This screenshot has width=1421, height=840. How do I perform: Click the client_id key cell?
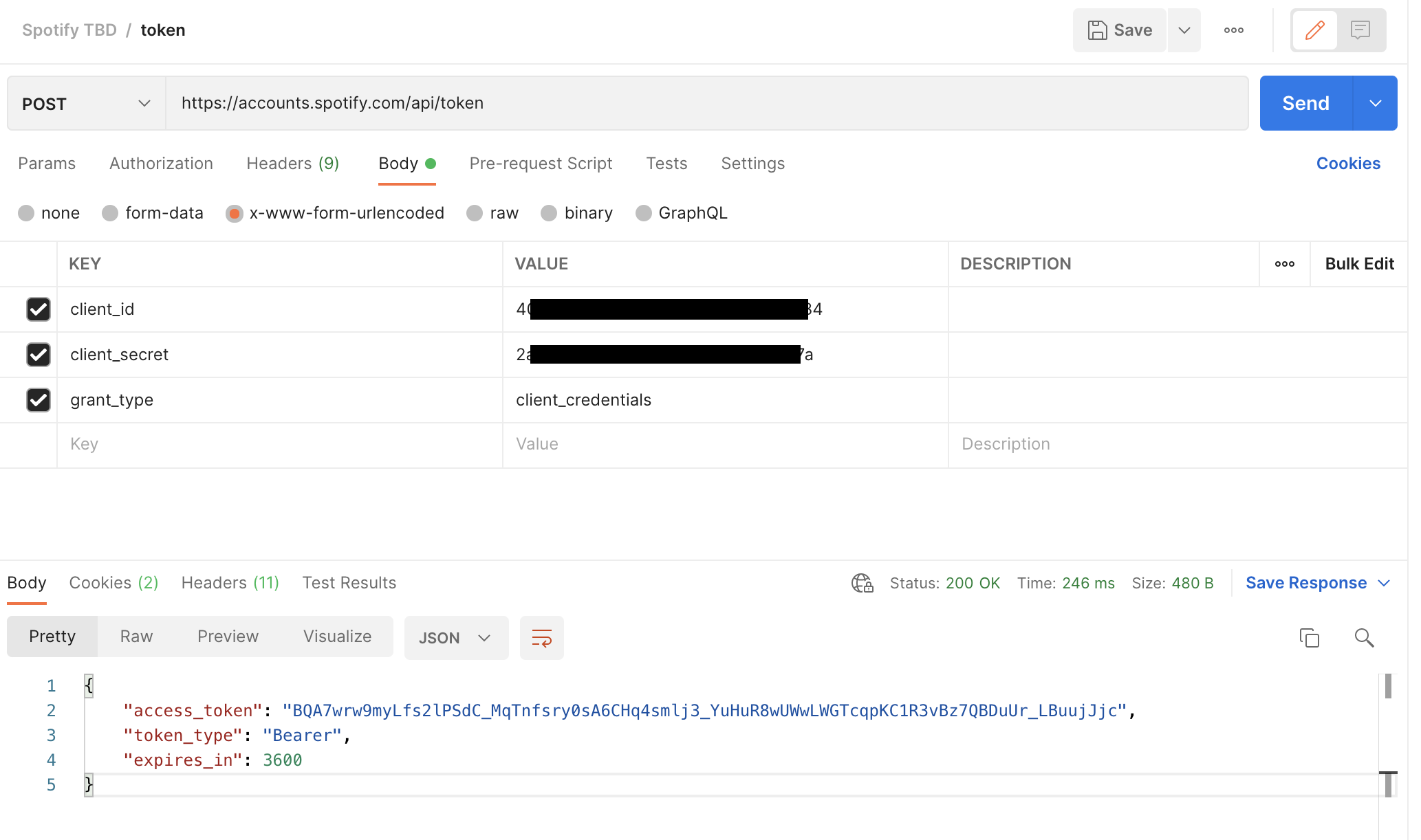coord(280,309)
